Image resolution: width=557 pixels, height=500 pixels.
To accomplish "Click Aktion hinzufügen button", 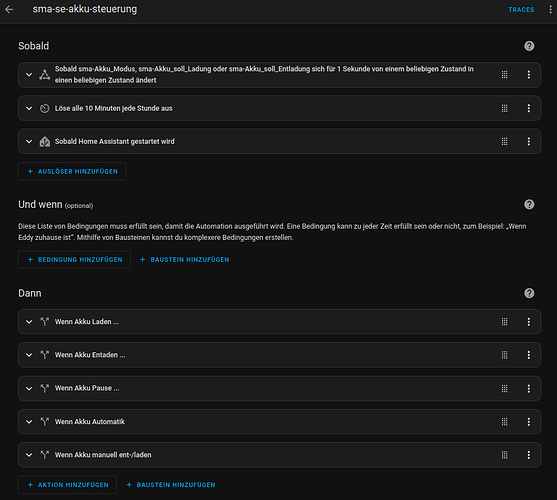I will tap(67, 485).
